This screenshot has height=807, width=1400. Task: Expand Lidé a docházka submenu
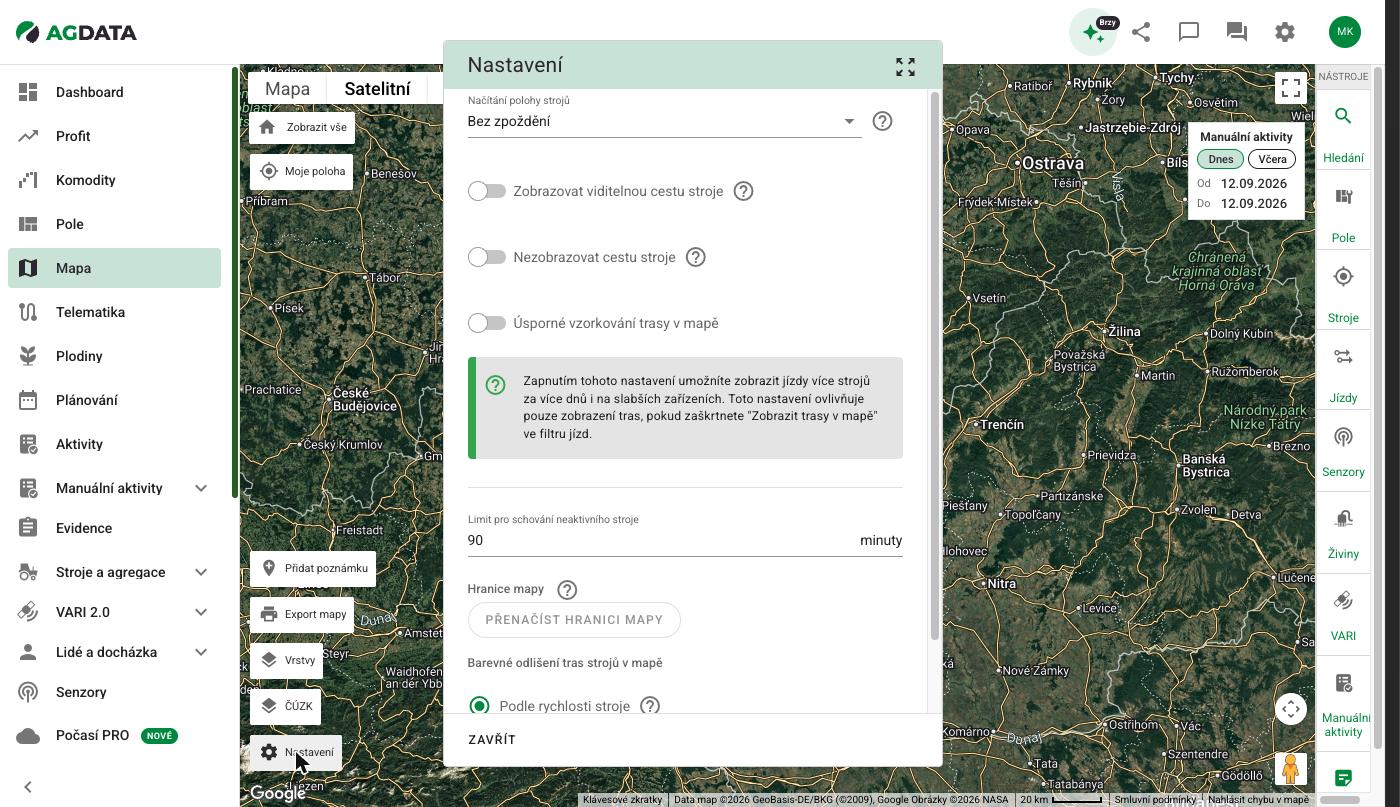click(201, 652)
